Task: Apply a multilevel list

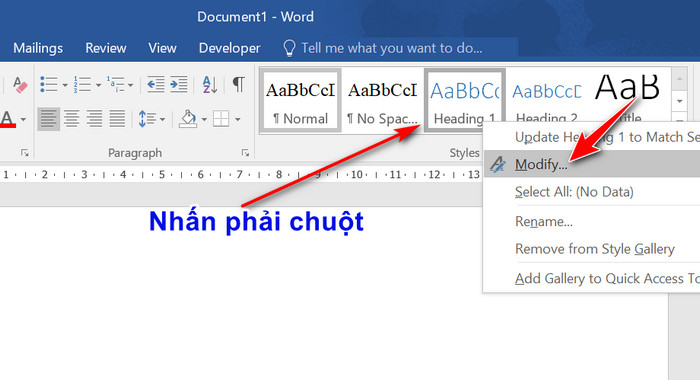Action: 116,84
